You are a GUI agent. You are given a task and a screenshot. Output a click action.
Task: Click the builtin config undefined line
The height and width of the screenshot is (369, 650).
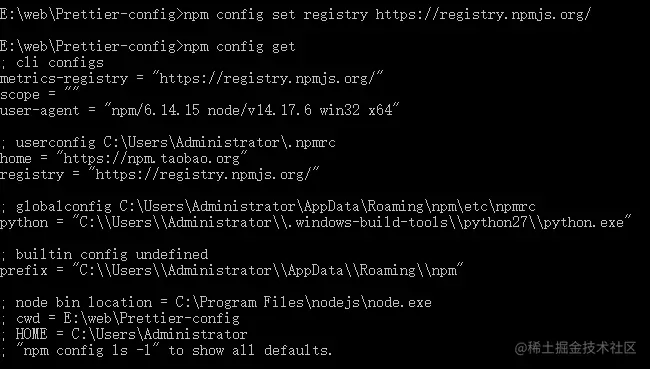[104, 254]
